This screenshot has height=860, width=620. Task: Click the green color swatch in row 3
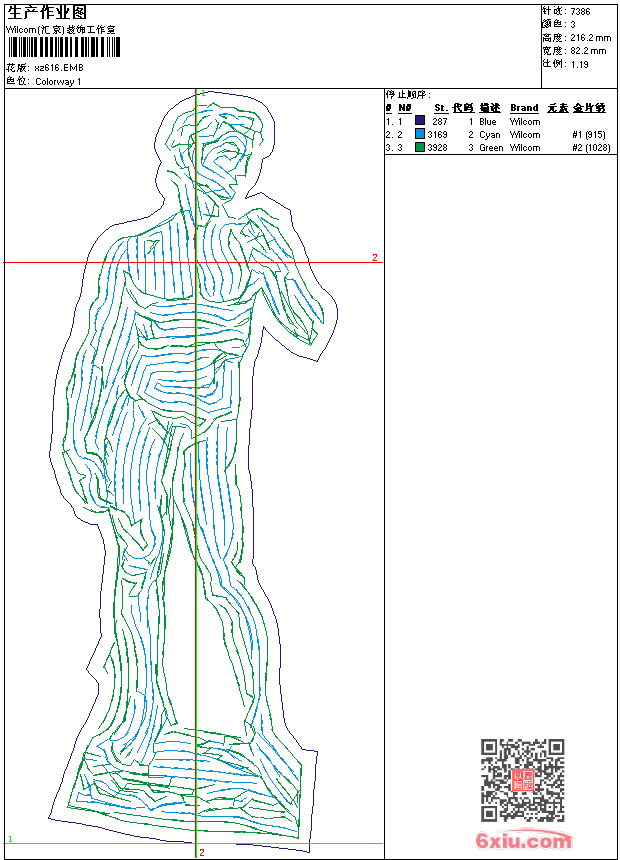click(420, 147)
